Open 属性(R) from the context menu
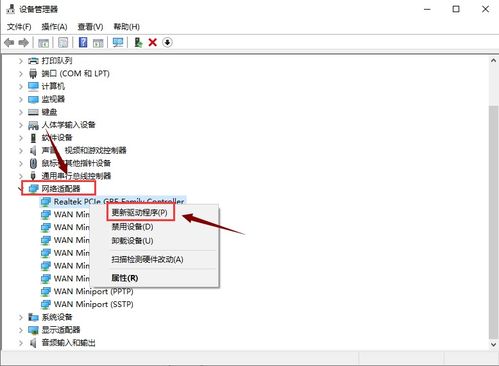499x366 pixels. tap(125, 278)
